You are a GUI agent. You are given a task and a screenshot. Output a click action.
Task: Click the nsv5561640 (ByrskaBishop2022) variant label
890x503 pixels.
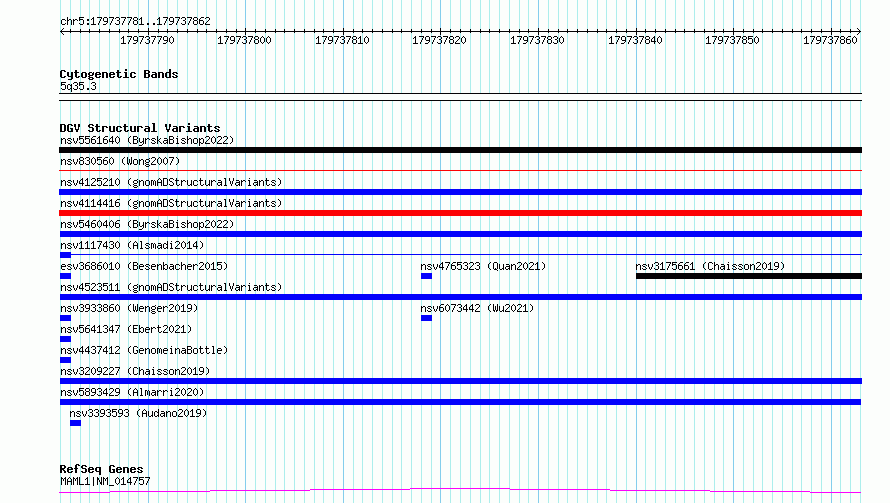[x=147, y=140]
